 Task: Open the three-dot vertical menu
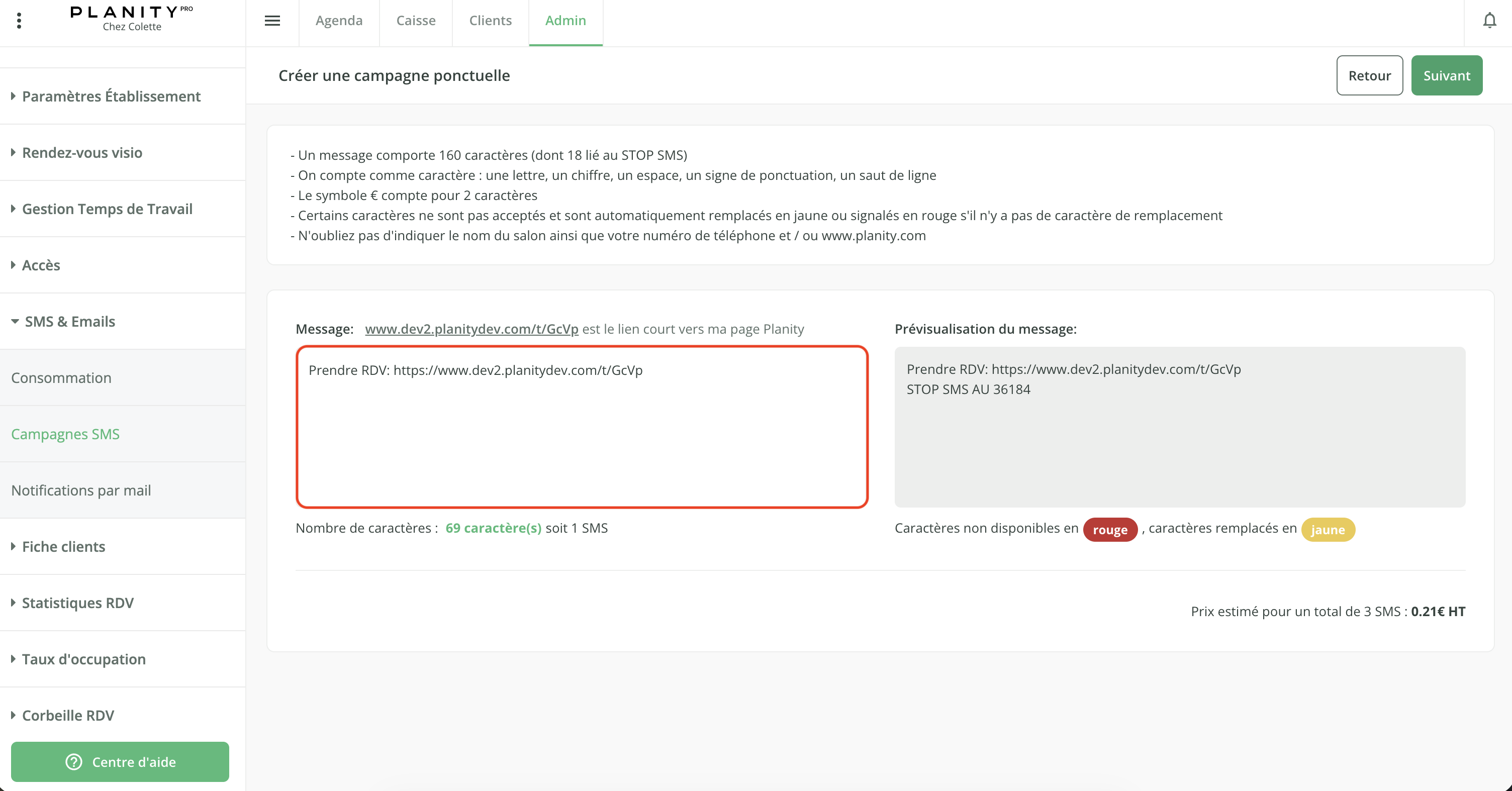(19, 21)
